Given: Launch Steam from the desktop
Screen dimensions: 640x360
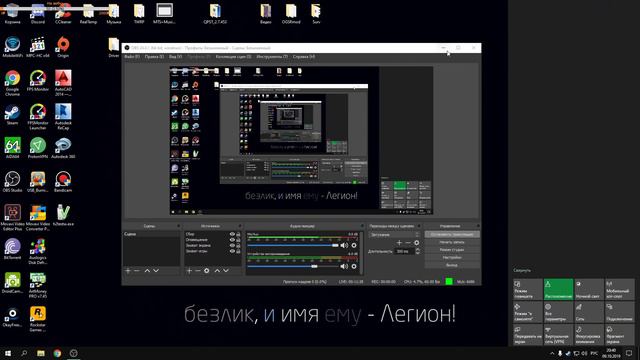Looking at the screenshot, I should 12,115.
